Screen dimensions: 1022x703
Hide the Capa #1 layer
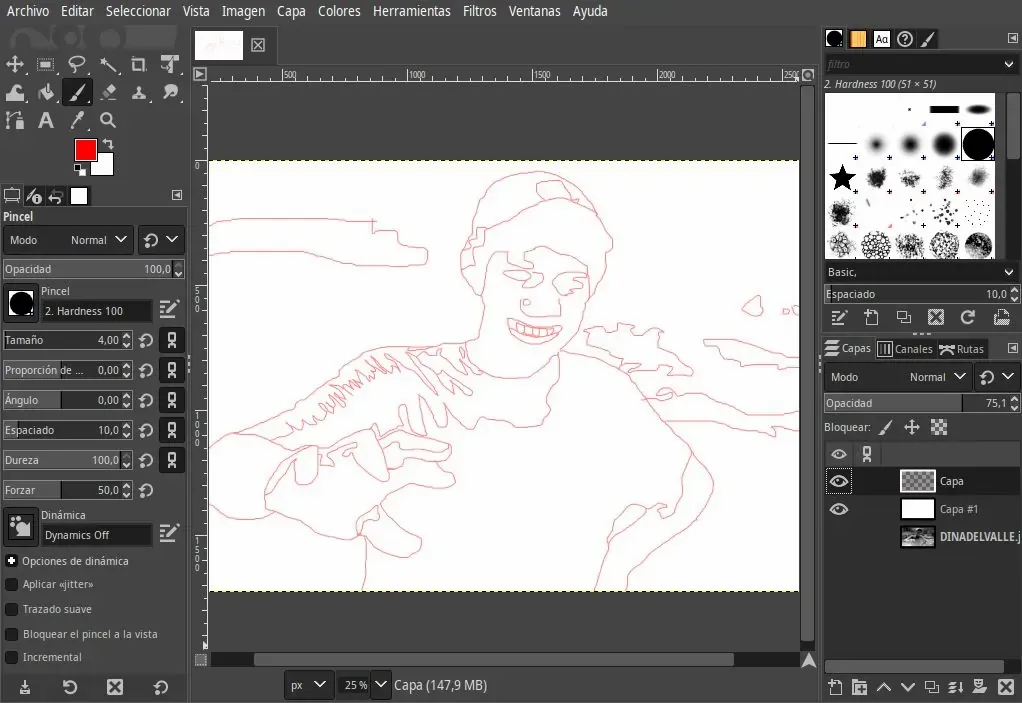click(x=839, y=509)
